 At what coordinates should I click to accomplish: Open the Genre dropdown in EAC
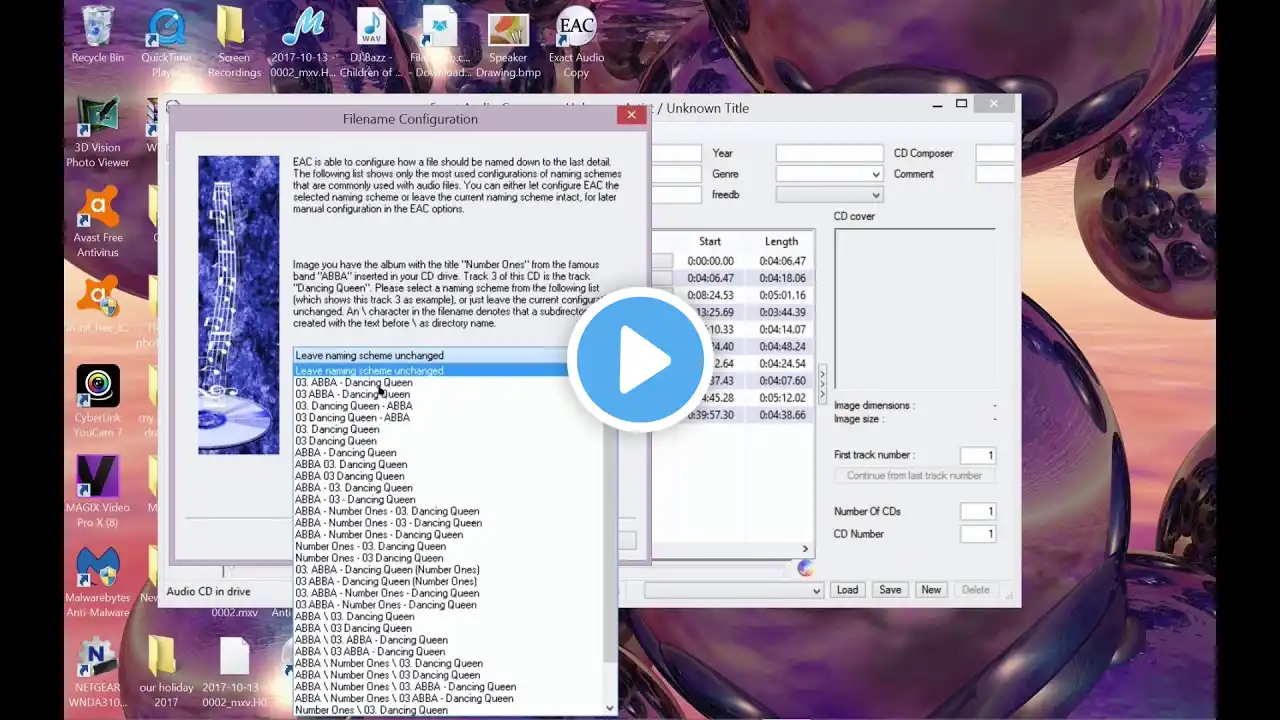pyautogui.click(x=875, y=174)
